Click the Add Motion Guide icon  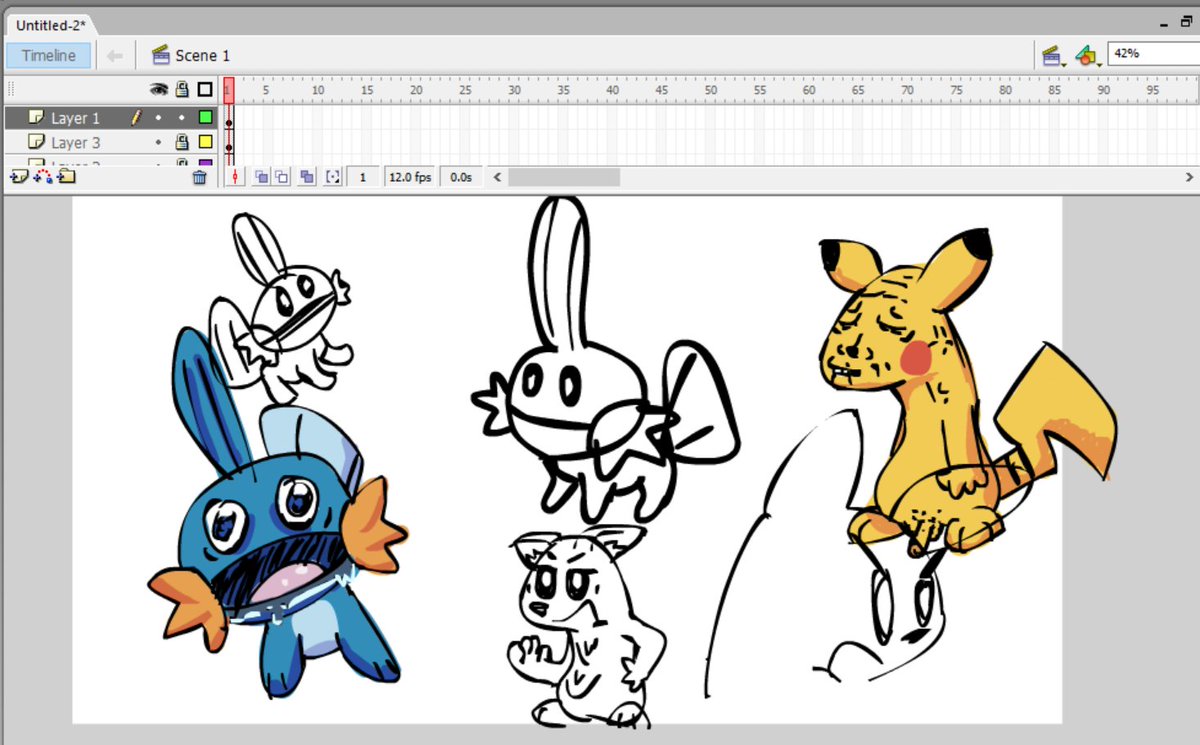click(x=43, y=177)
